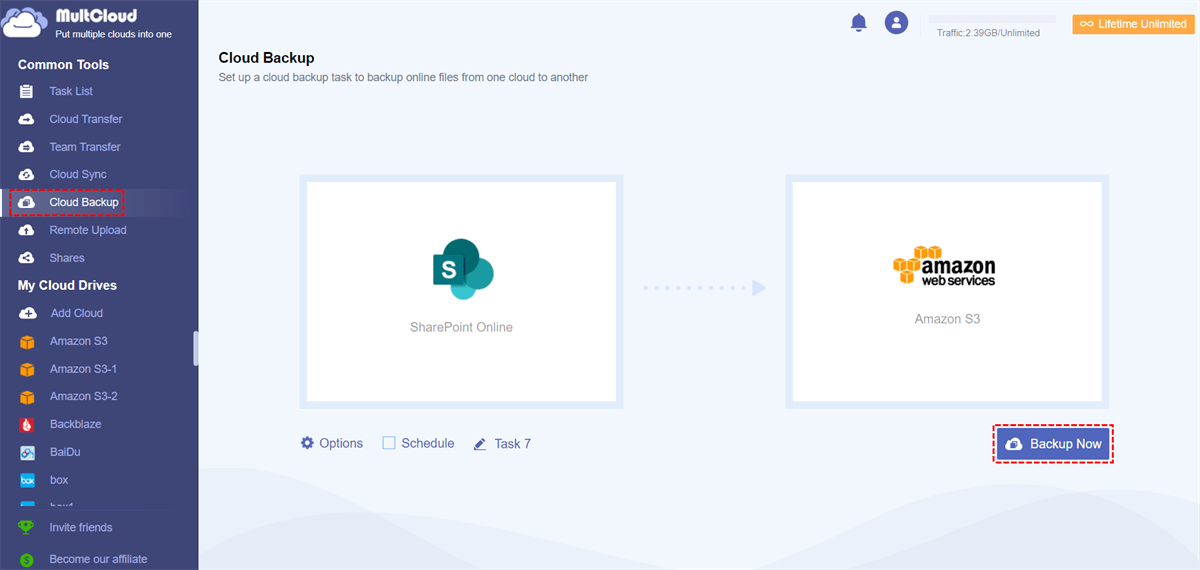Open Amazon S3 drive
Image resolution: width=1200 pixels, height=570 pixels.
[x=79, y=341]
